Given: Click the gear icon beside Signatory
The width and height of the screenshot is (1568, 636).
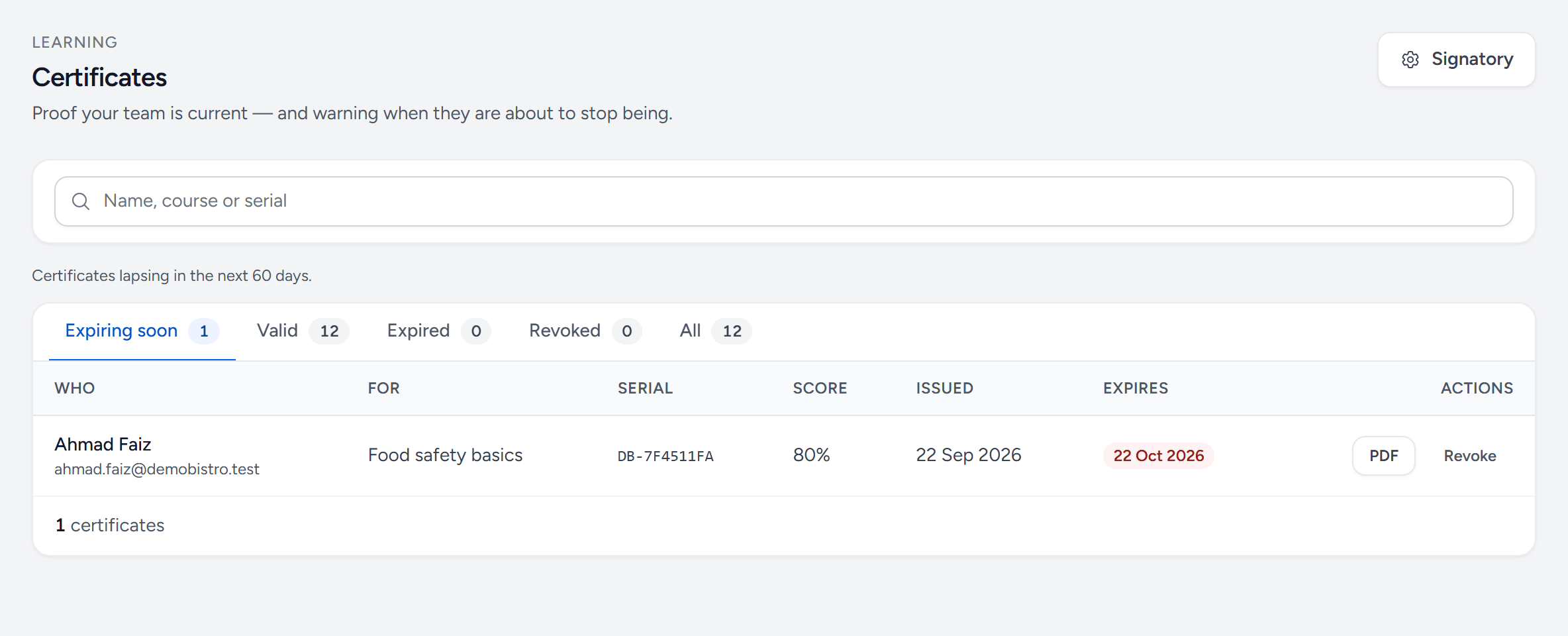Looking at the screenshot, I should [x=1410, y=60].
